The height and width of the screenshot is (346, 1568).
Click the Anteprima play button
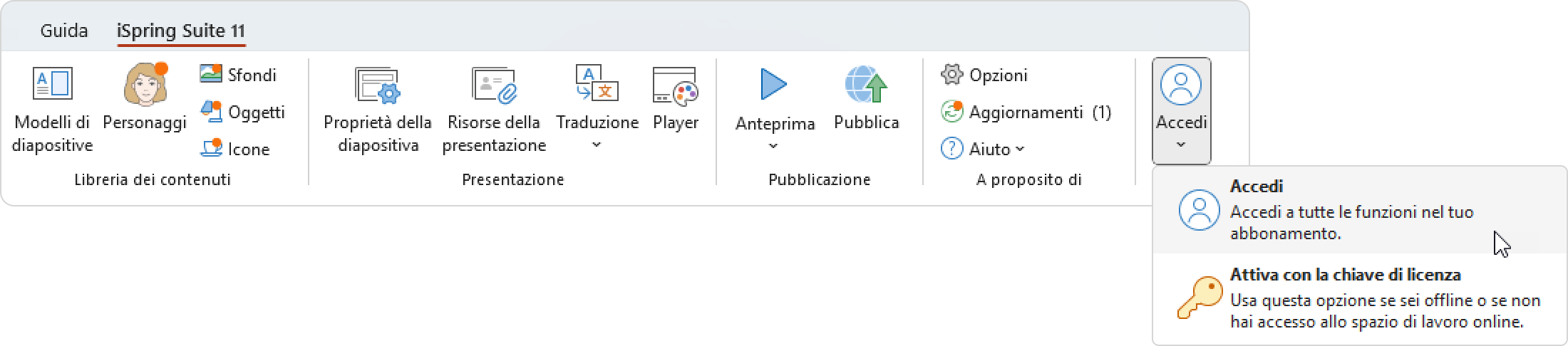(x=774, y=85)
